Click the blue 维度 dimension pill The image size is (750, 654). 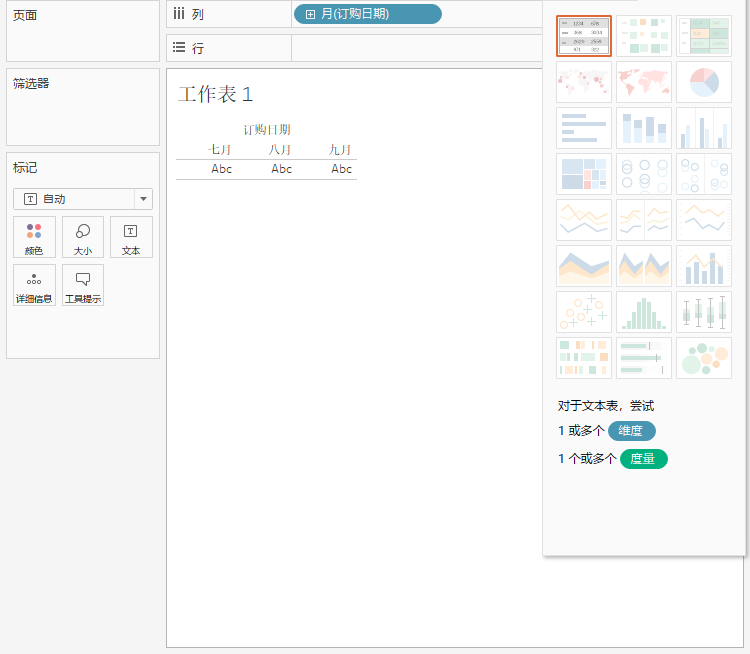pyautogui.click(x=631, y=431)
